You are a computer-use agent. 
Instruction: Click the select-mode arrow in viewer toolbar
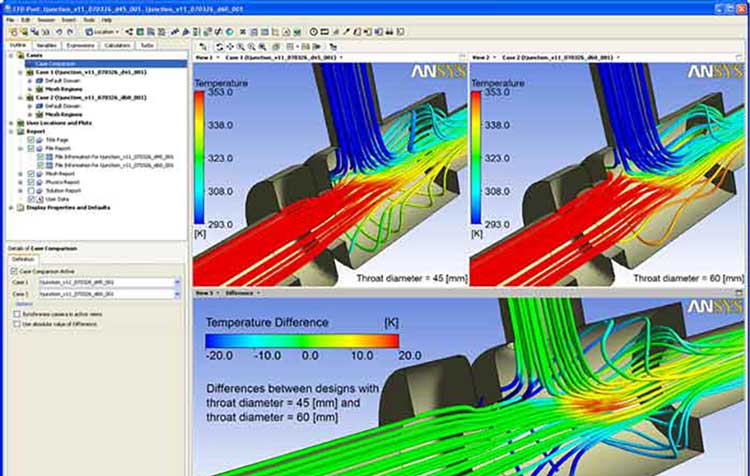[204, 46]
